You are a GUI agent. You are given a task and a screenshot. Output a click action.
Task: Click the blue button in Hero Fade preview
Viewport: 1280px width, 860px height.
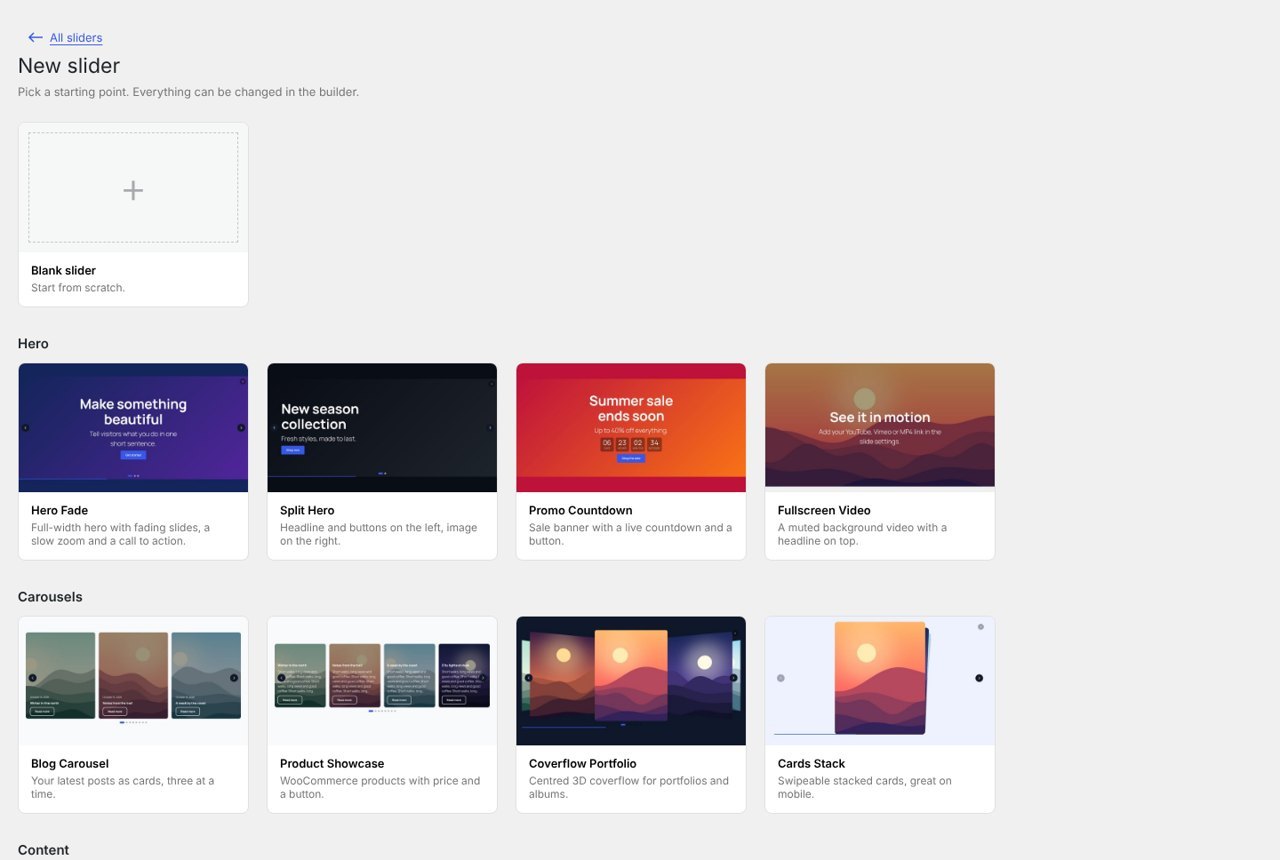click(x=133, y=455)
